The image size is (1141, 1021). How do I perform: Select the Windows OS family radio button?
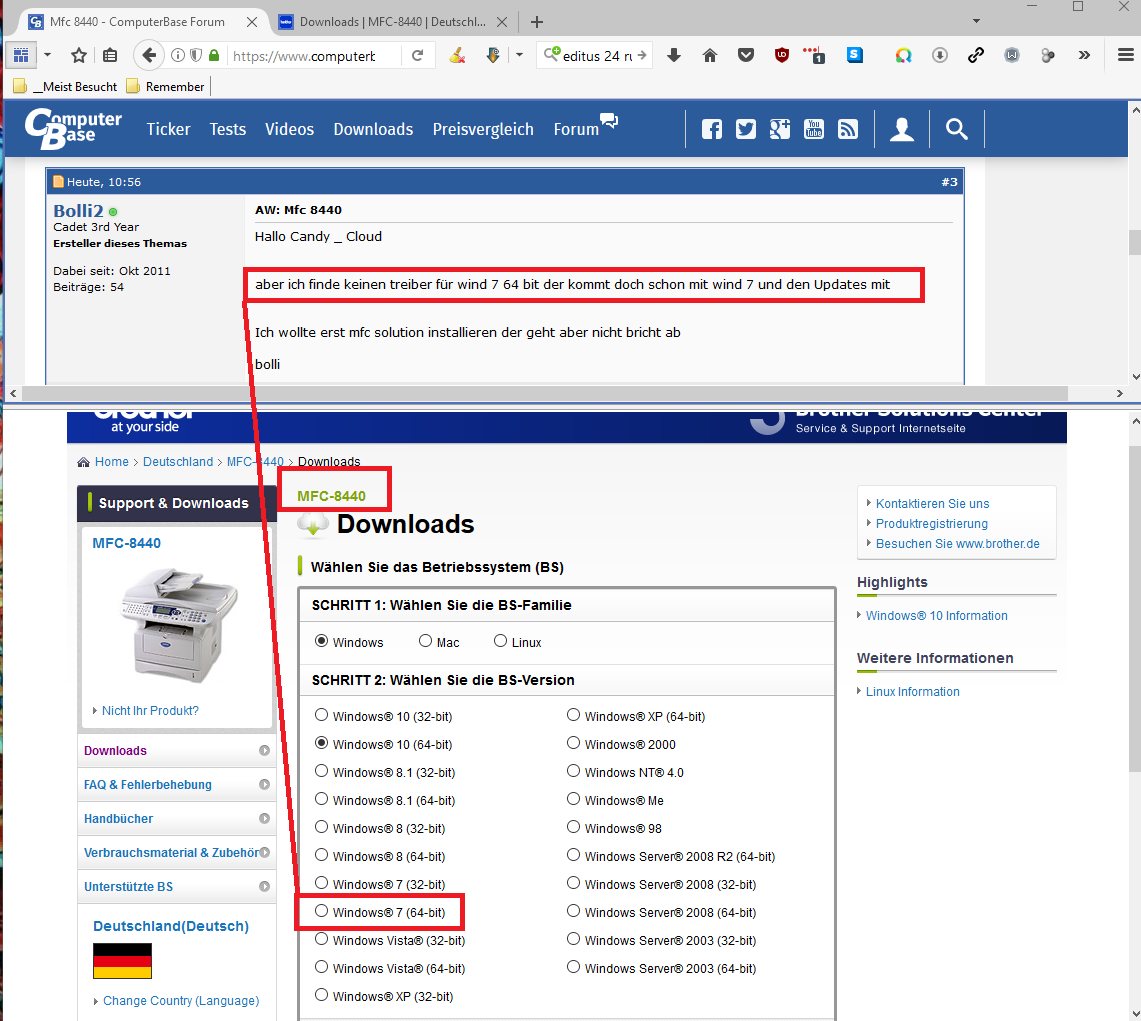[x=321, y=641]
